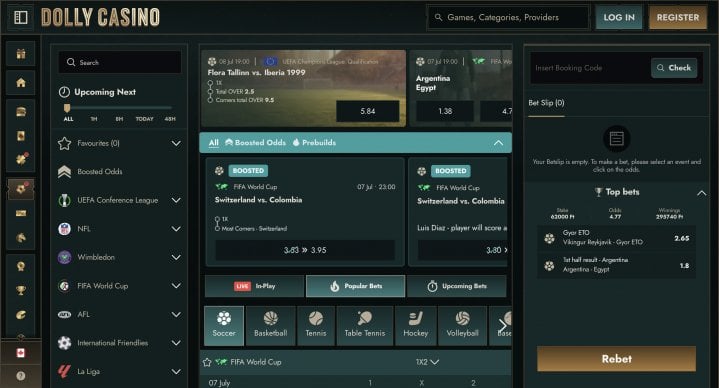
Task: Click the Upcoming Next time slider handle
Action: pos(67,108)
